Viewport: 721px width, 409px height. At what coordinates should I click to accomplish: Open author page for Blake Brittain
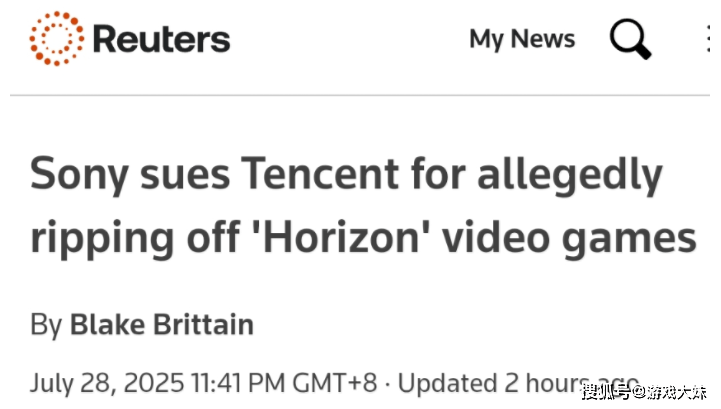(x=161, y=324)
